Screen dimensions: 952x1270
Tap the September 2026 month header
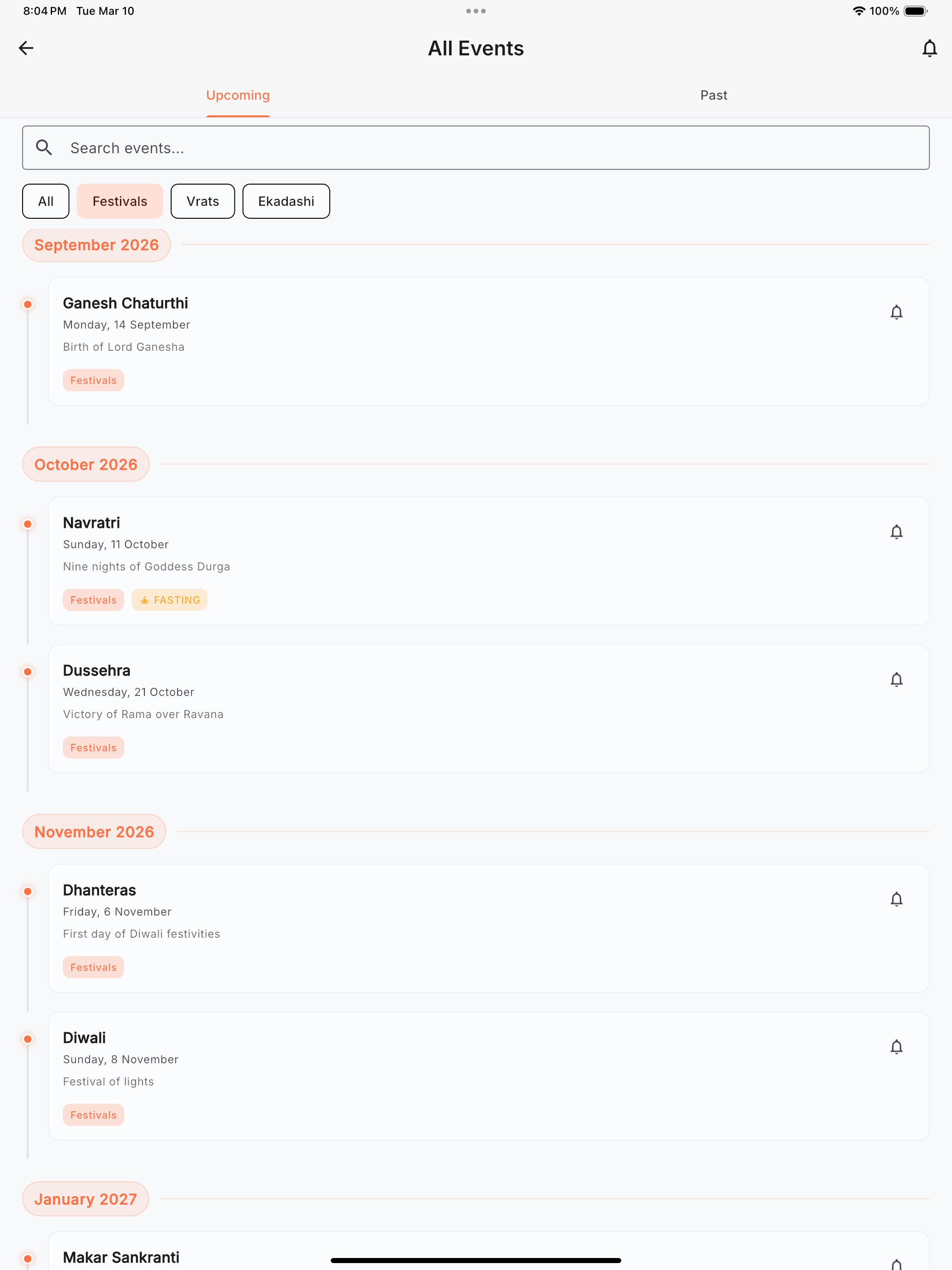pyautogui.click(x=96, y=245)
